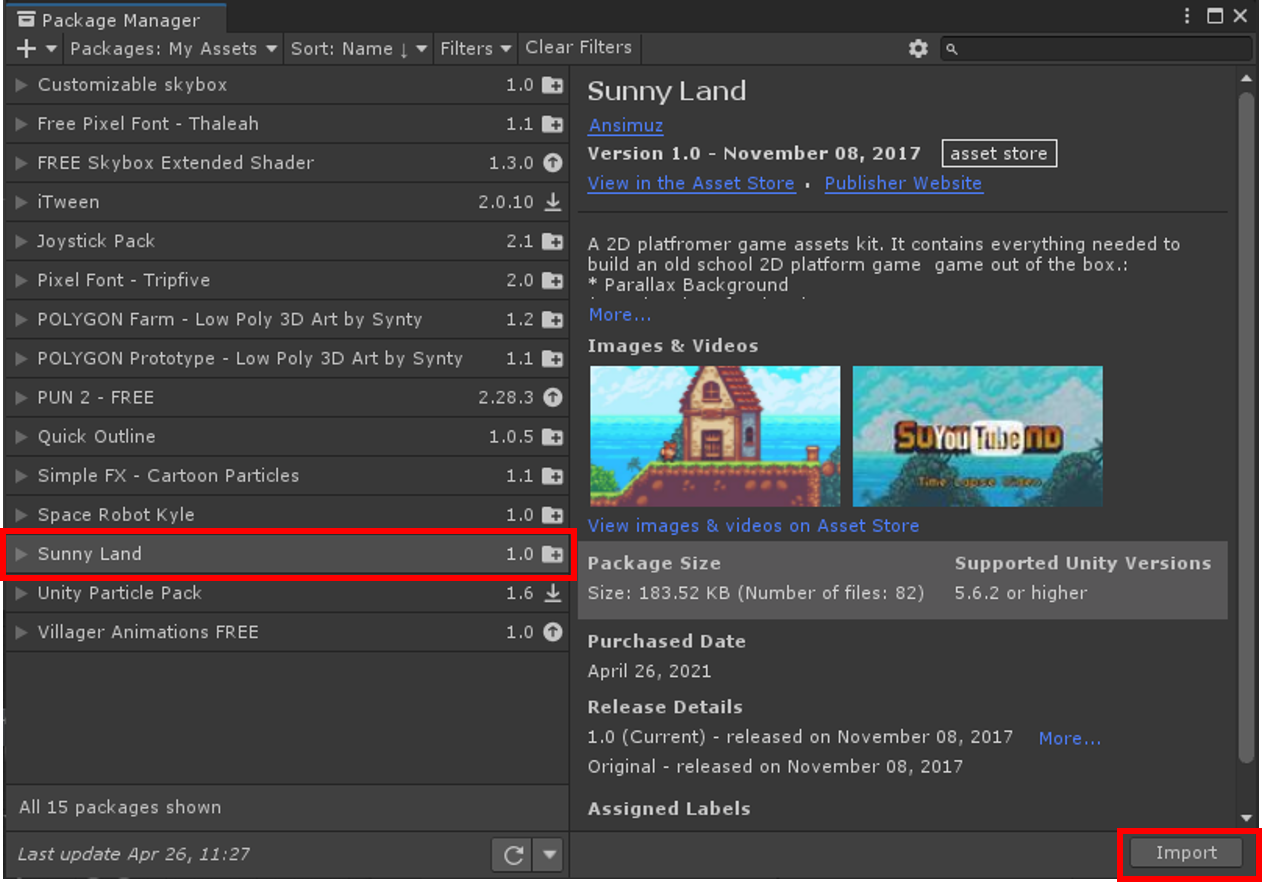Open the window options kebab menu
Viewport: 1262px width, 882px height.
point(1187,16)
